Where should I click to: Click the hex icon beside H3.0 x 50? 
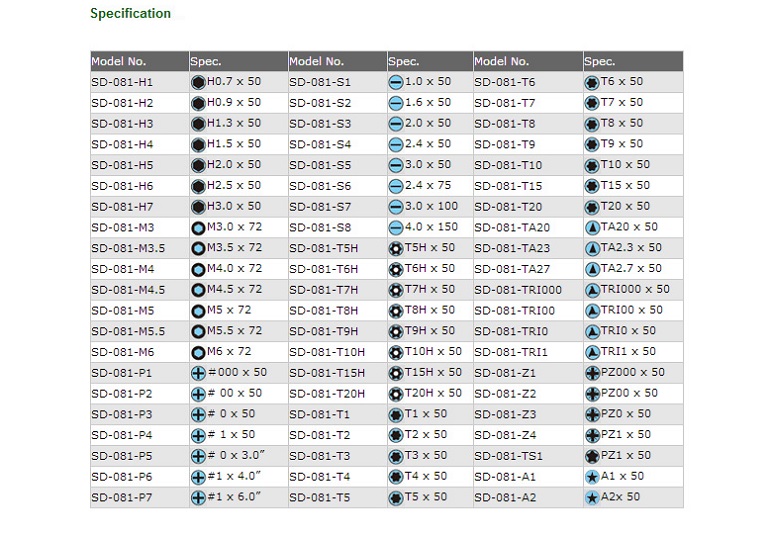198,207
